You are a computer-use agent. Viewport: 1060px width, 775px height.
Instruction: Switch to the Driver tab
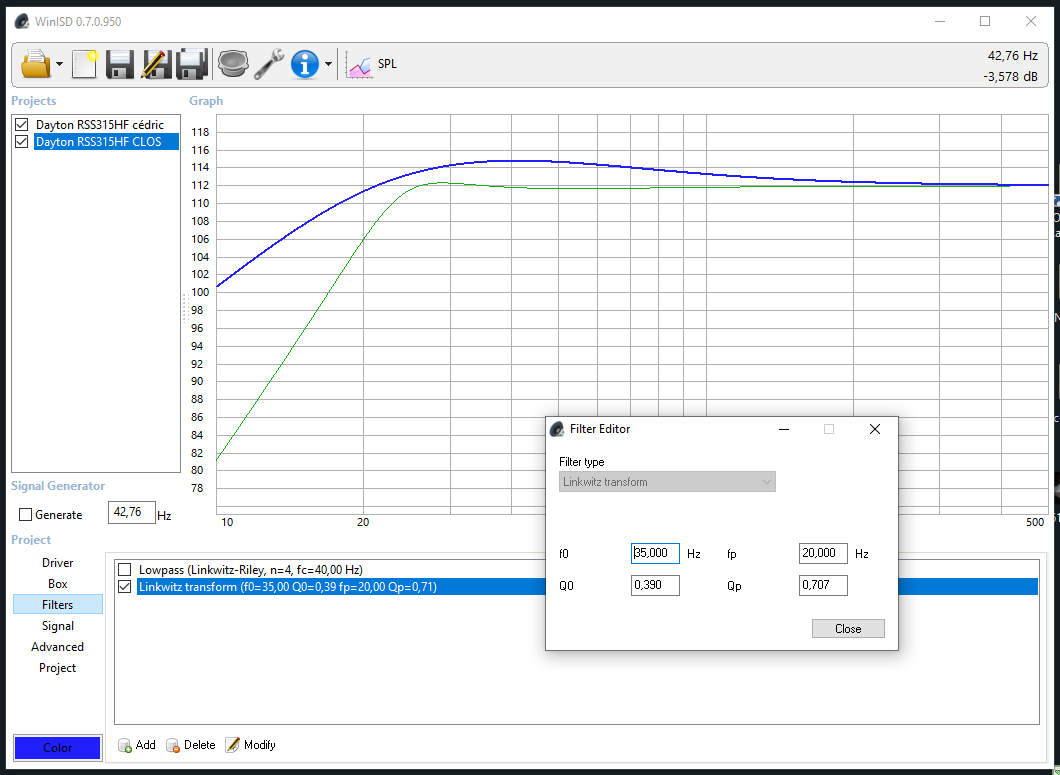[x=57, y=563]
